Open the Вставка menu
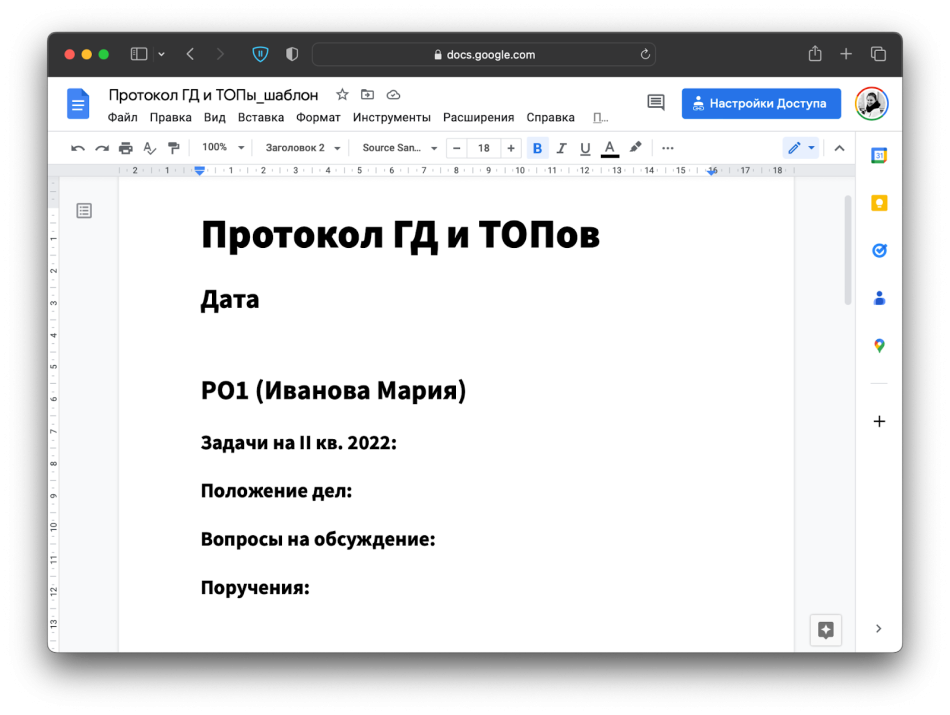The height and width of the screenshot is (715, 950). [261, 118]
